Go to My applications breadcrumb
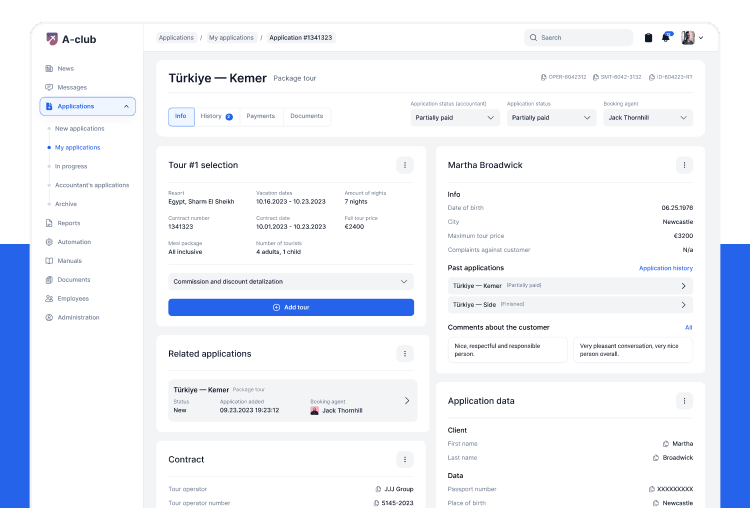The height and width of the screenshot is (508, 750). pos(232,38)
